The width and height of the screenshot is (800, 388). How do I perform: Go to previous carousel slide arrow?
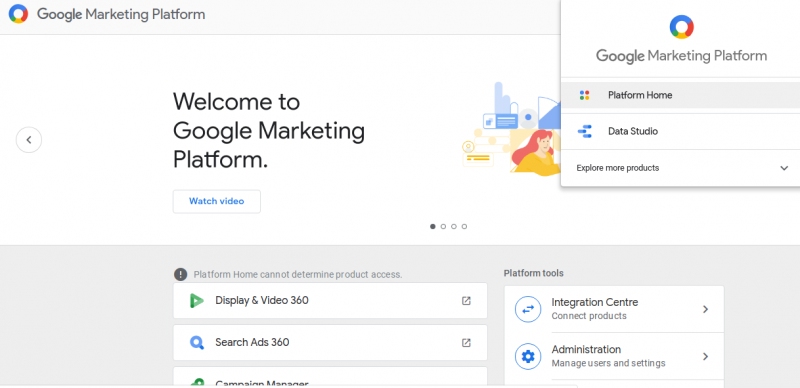[x=29, y=140]
